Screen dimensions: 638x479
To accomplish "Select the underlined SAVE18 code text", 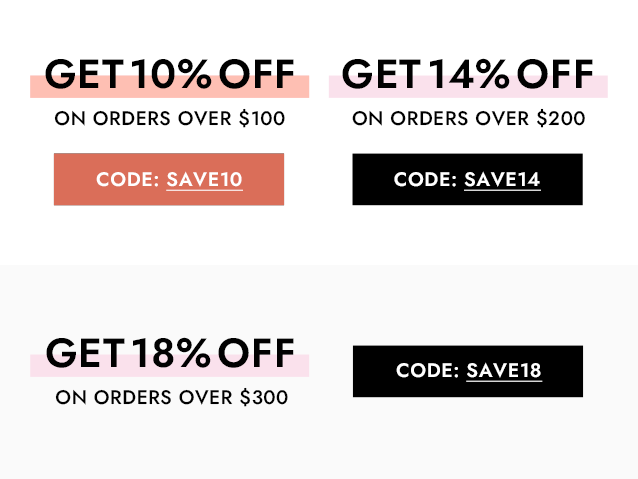I will (x=504, y=371).
